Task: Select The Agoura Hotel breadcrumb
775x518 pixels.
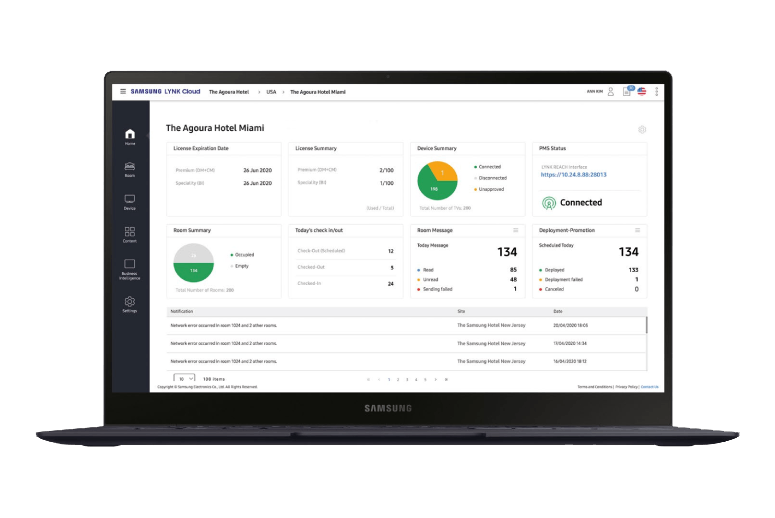Action: [x=228, y=91]
